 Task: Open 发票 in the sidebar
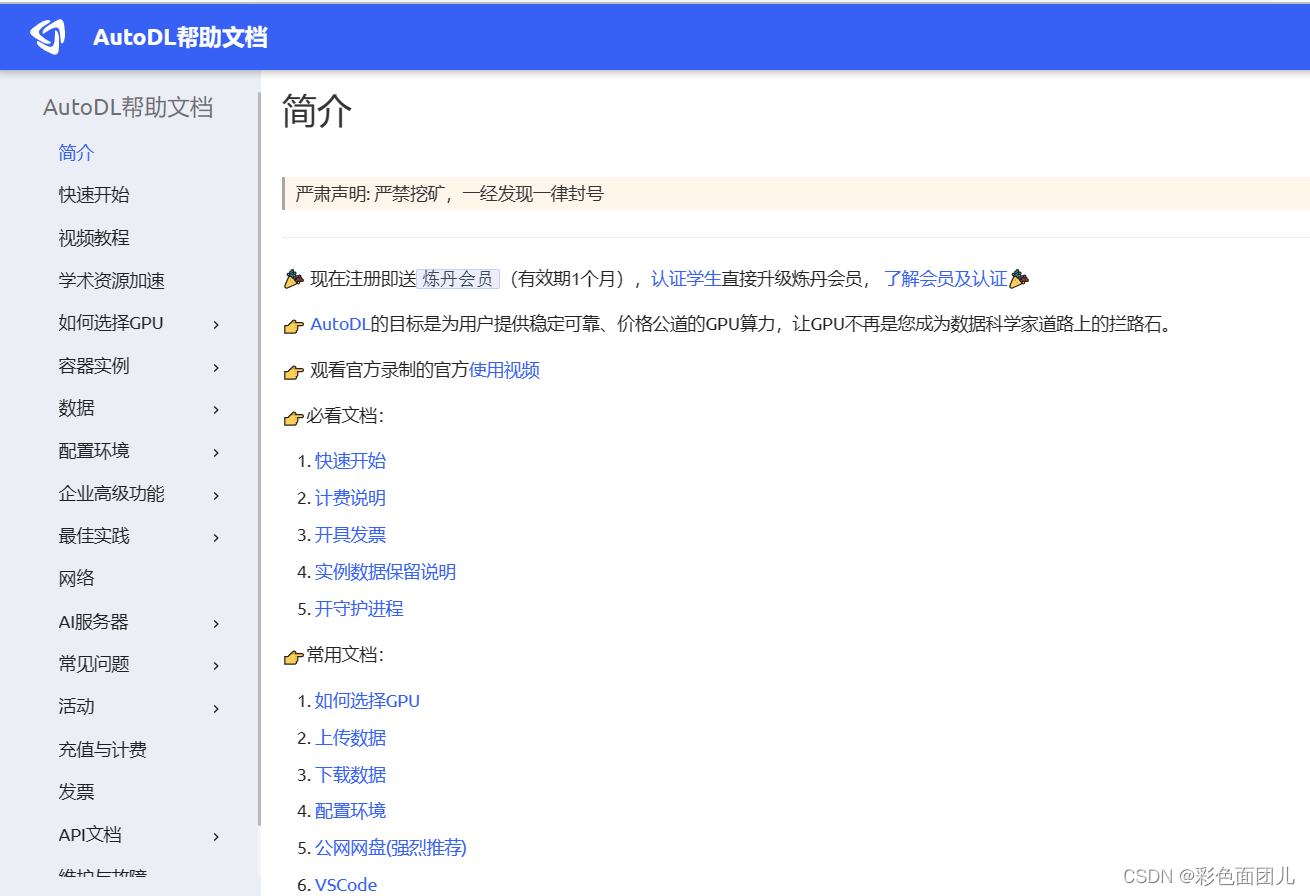76,792
